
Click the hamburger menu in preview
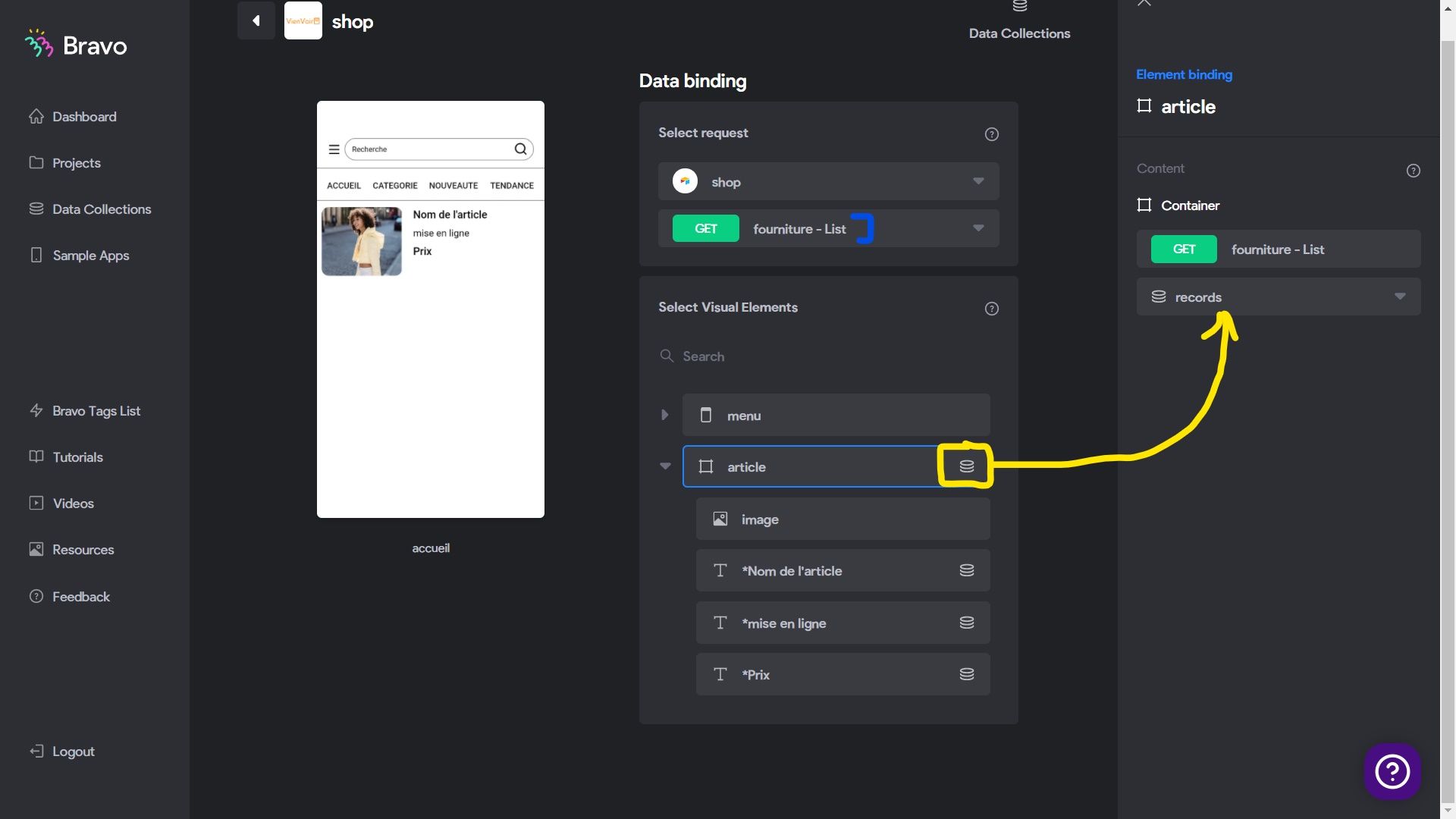tap(334, 149)
